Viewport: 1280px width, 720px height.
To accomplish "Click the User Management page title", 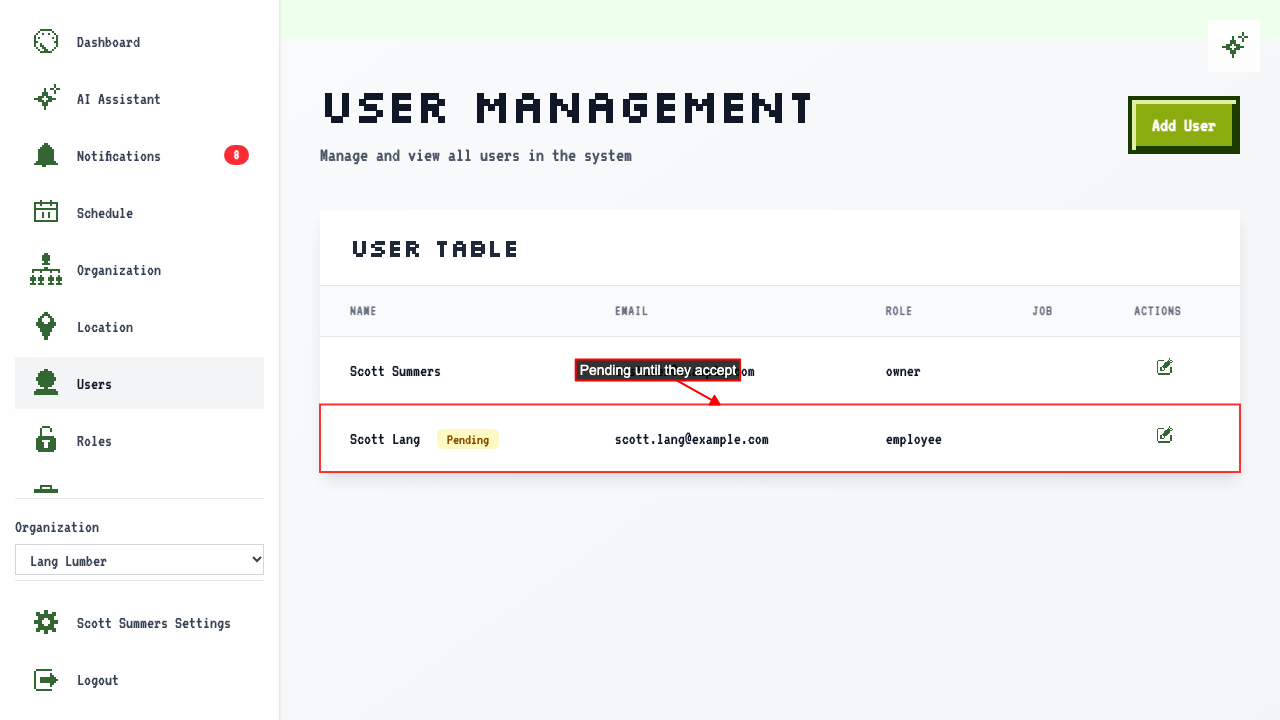I will coord(568,107).
